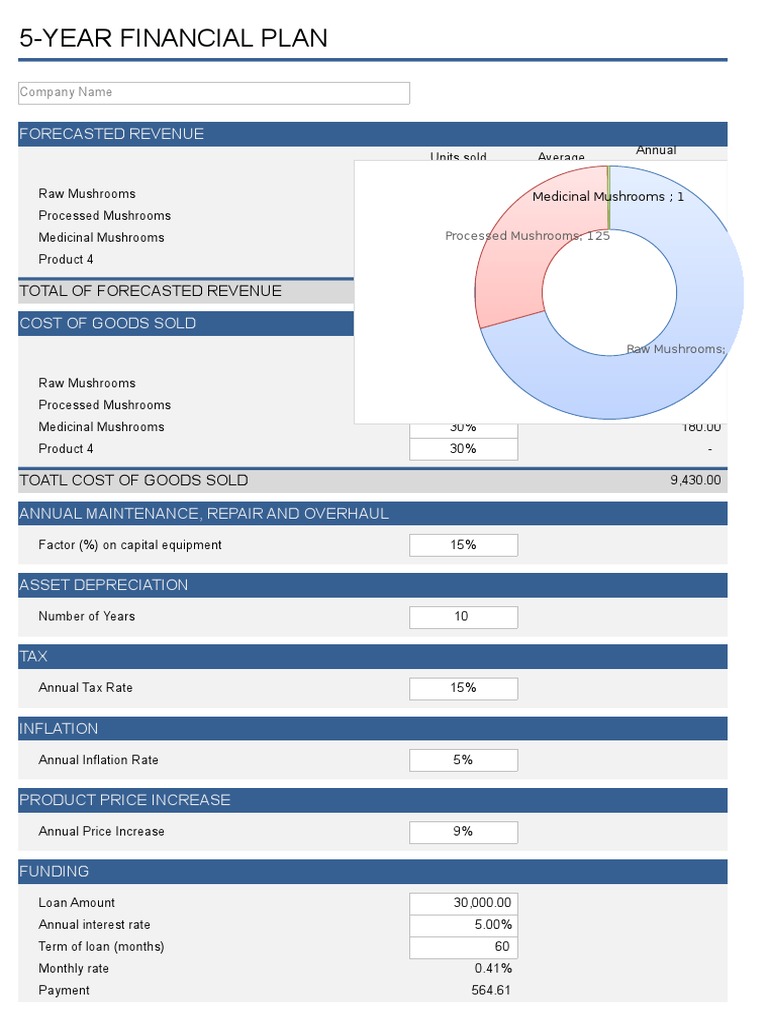Viewport: 768px width, 1024px height.
Task: Select the Term of loan cell showing 60
Action: click(x=463, y=948)
